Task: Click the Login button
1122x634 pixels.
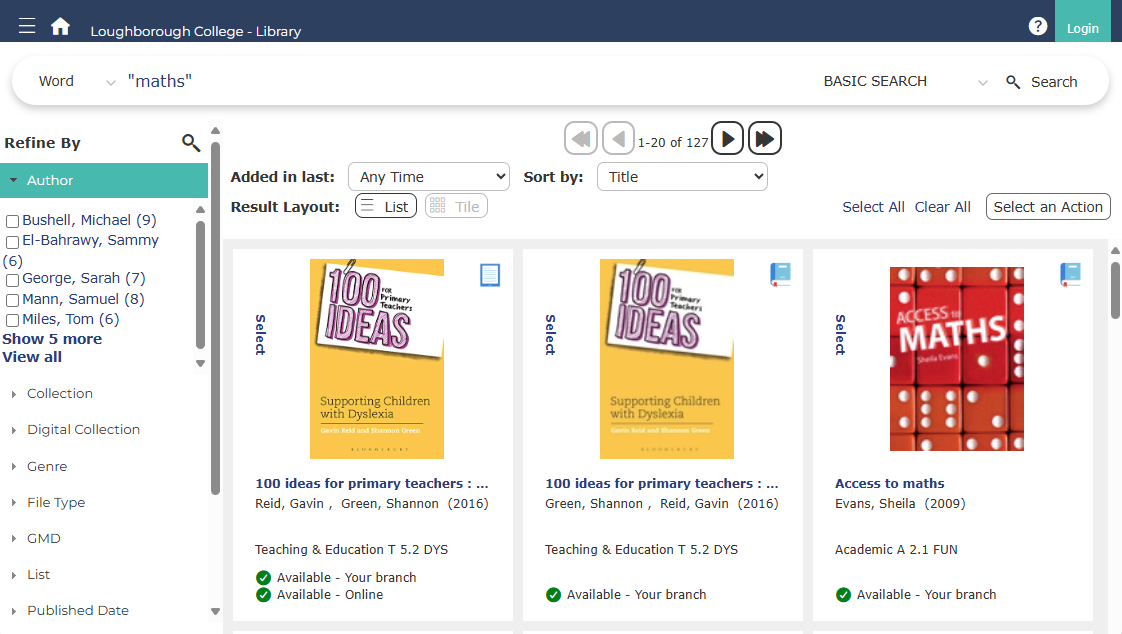Action: [x=1082, y=28]
